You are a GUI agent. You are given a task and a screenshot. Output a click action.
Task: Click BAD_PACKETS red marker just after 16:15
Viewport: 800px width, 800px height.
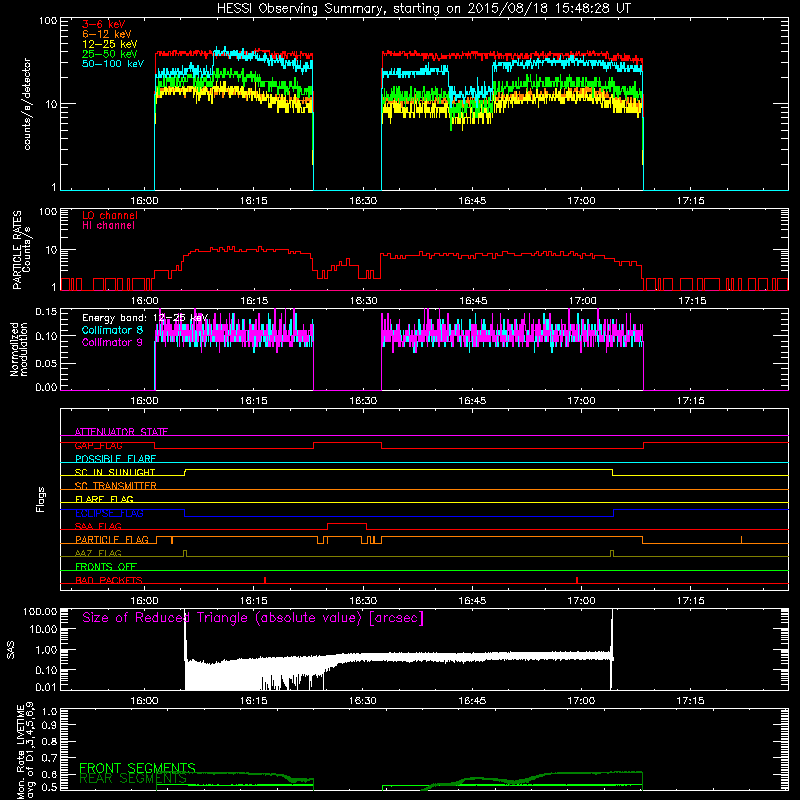265,580
